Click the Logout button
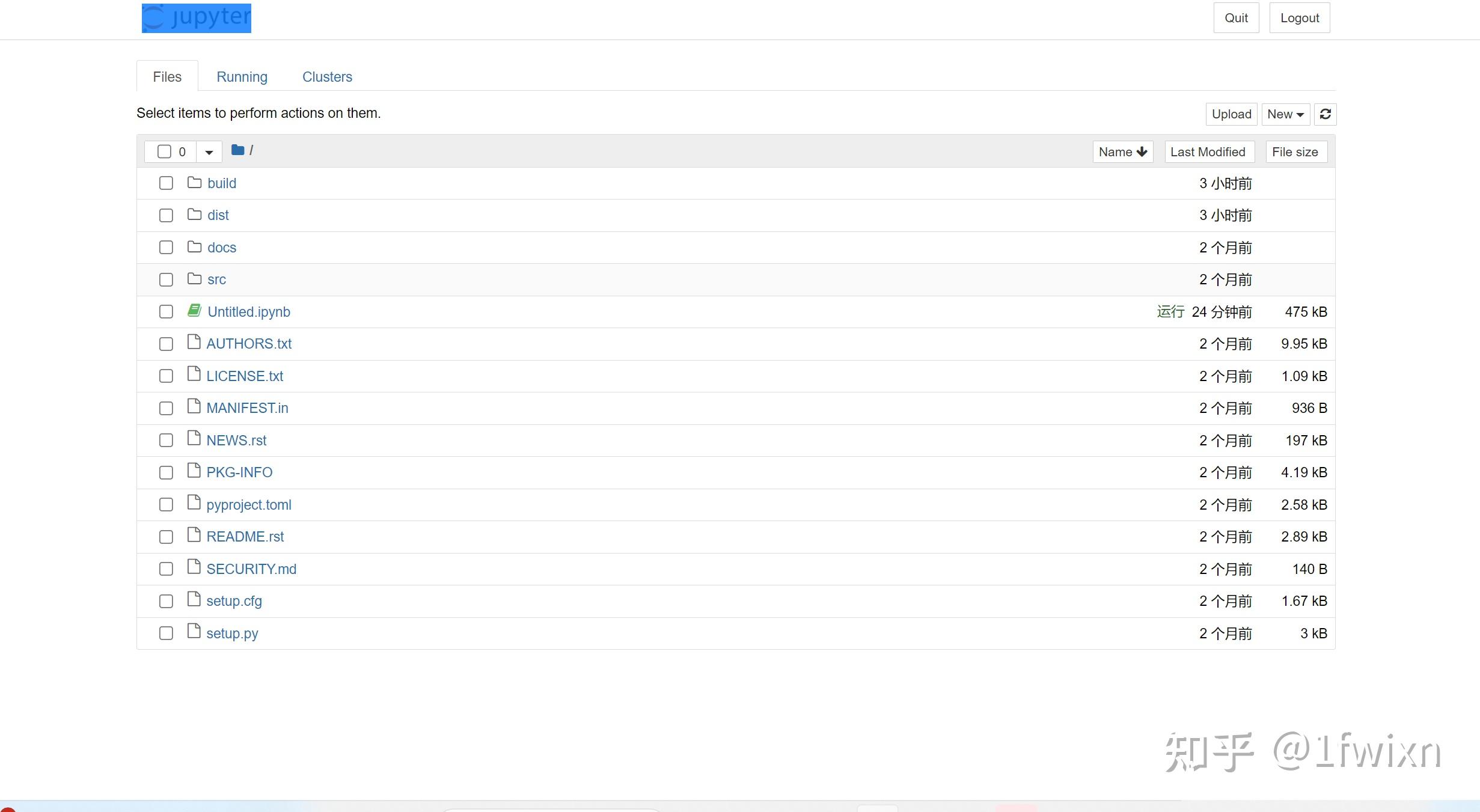Screen dimensions: 1480x812 point(1299,18)
